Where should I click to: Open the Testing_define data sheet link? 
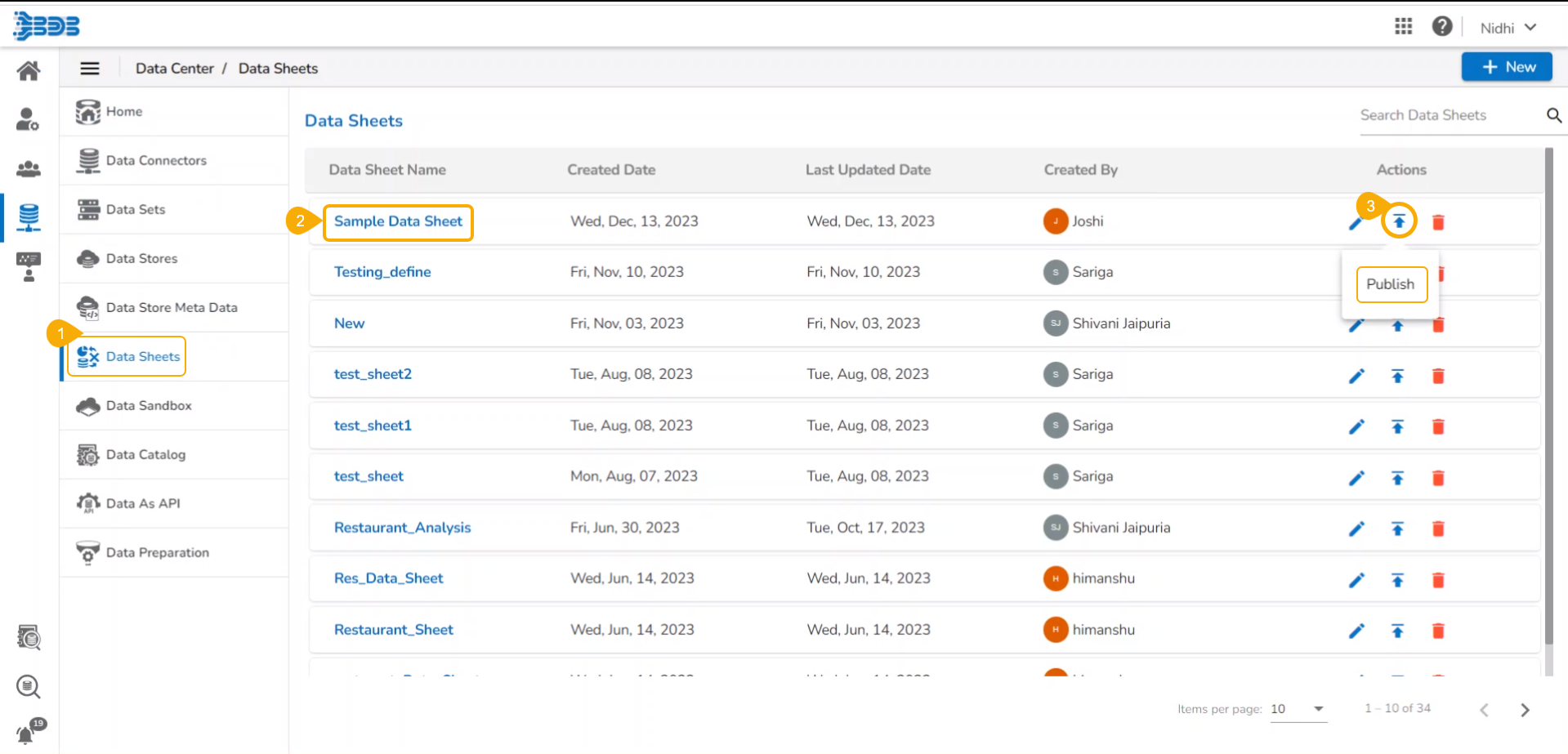pos(382,272)
